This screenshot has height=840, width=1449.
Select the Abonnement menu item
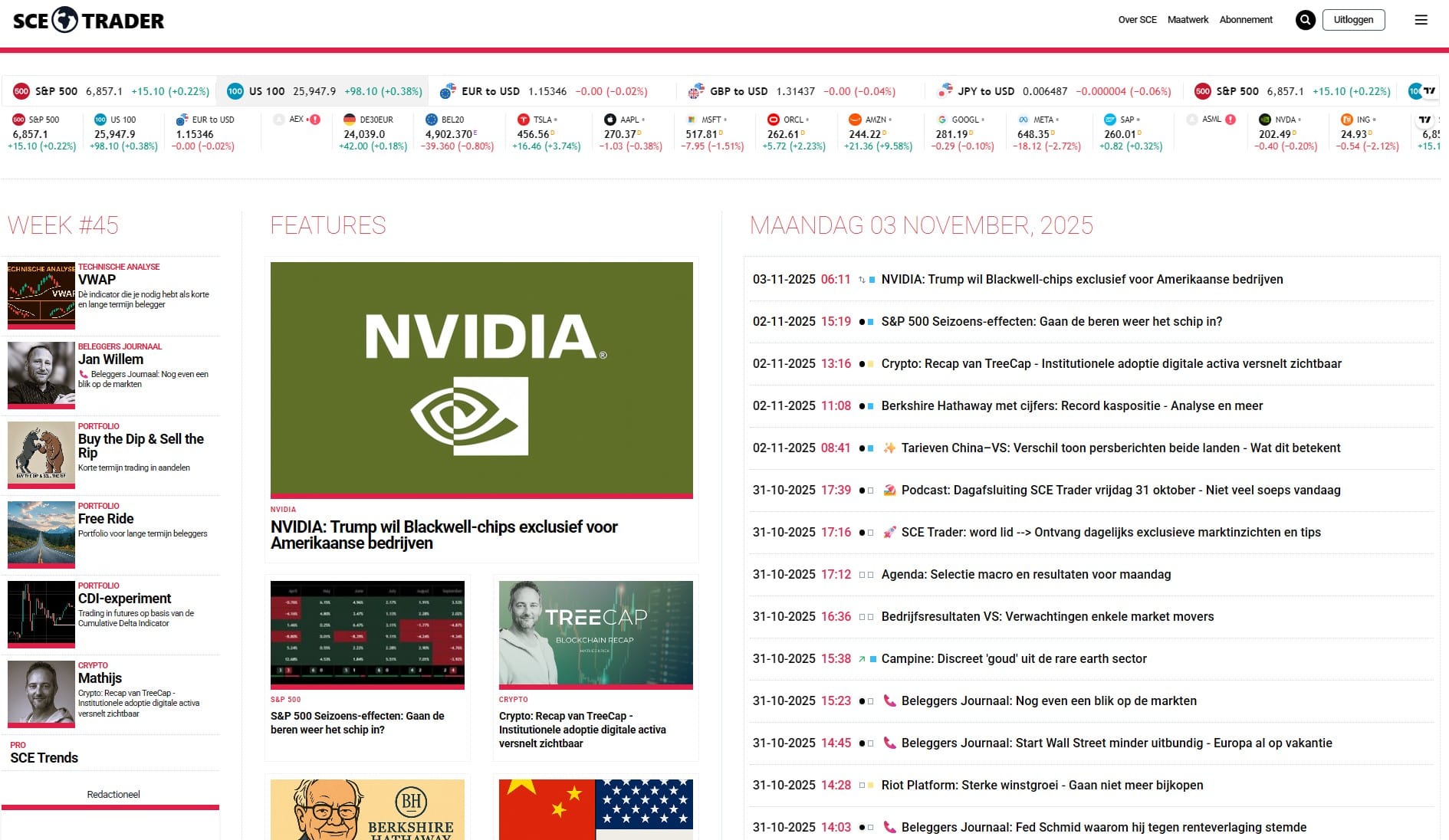tap(1246, 20)
